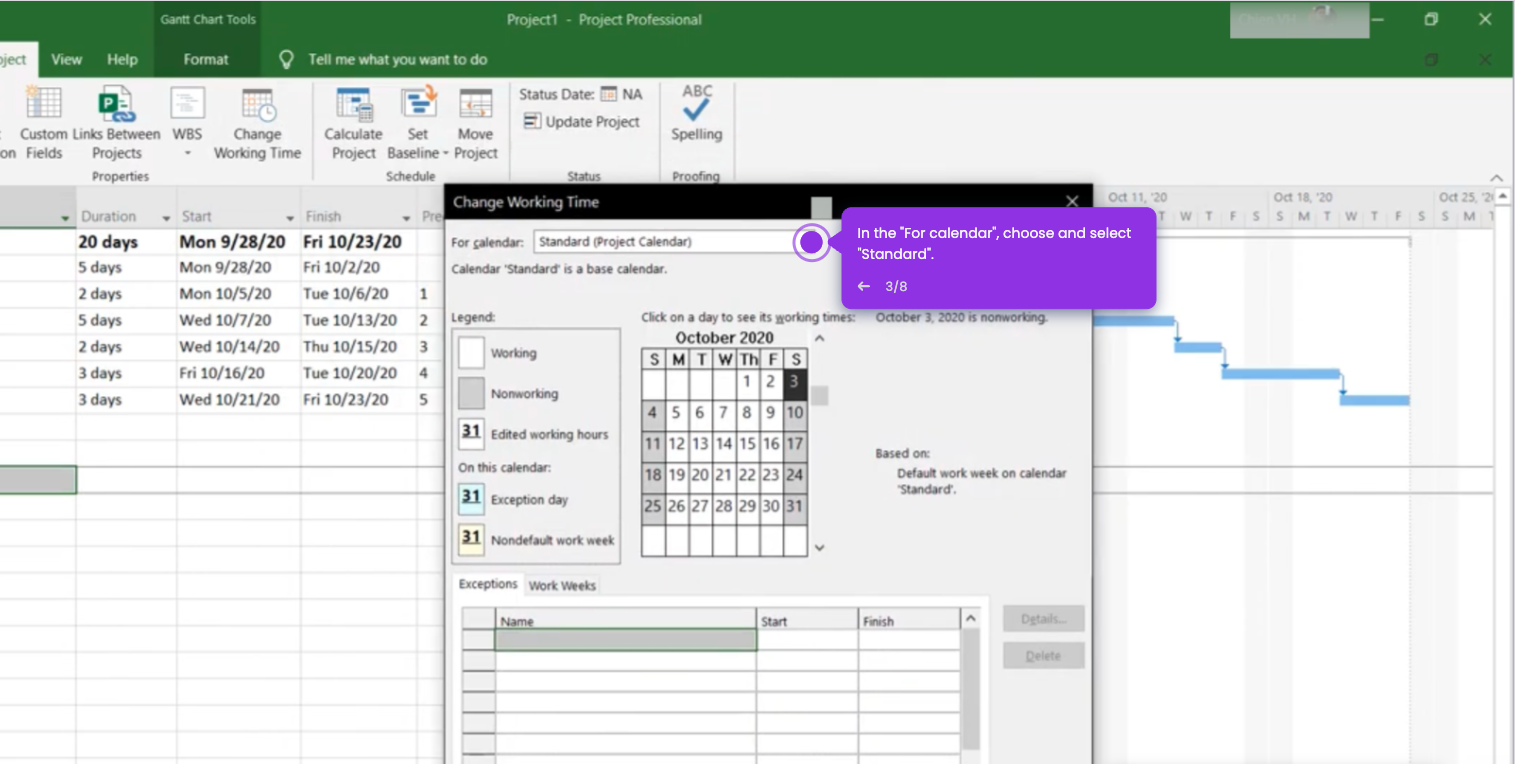
Task: Click the Nondefault work week legend swatch
Action: 471,539
